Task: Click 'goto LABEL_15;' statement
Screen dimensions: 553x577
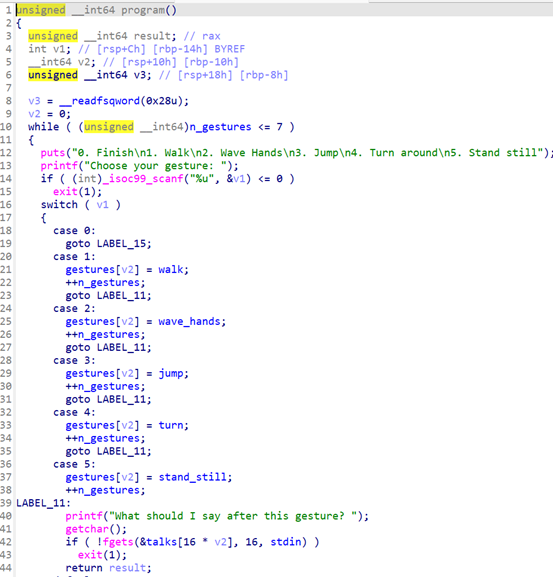Action: [109, 244]
